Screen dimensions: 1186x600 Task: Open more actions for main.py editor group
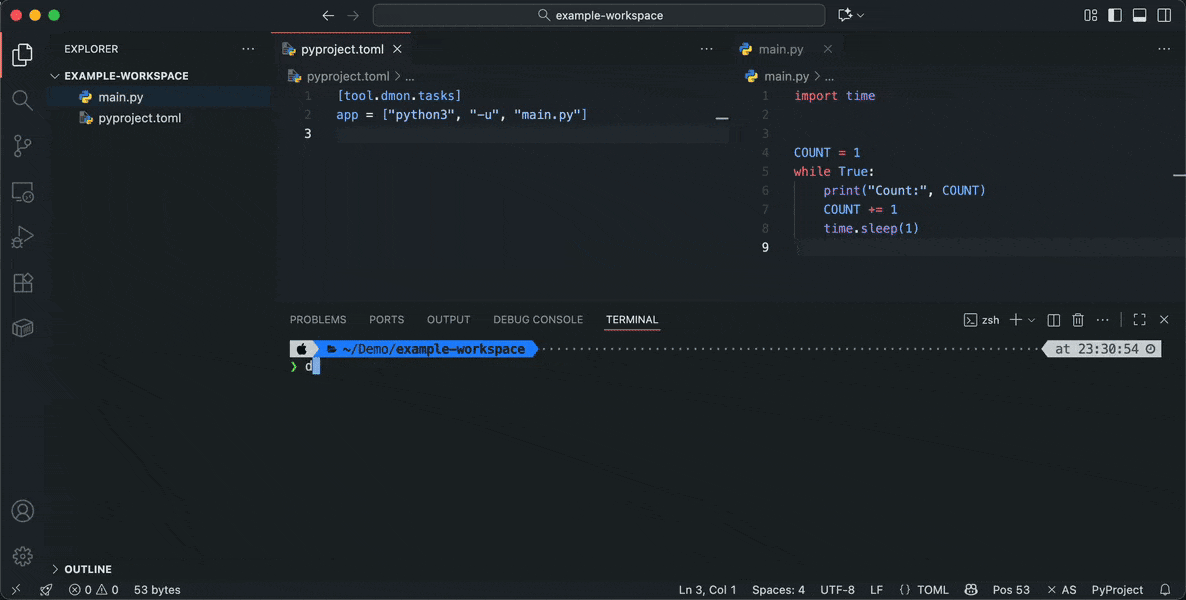click(x=1164, y=49)
